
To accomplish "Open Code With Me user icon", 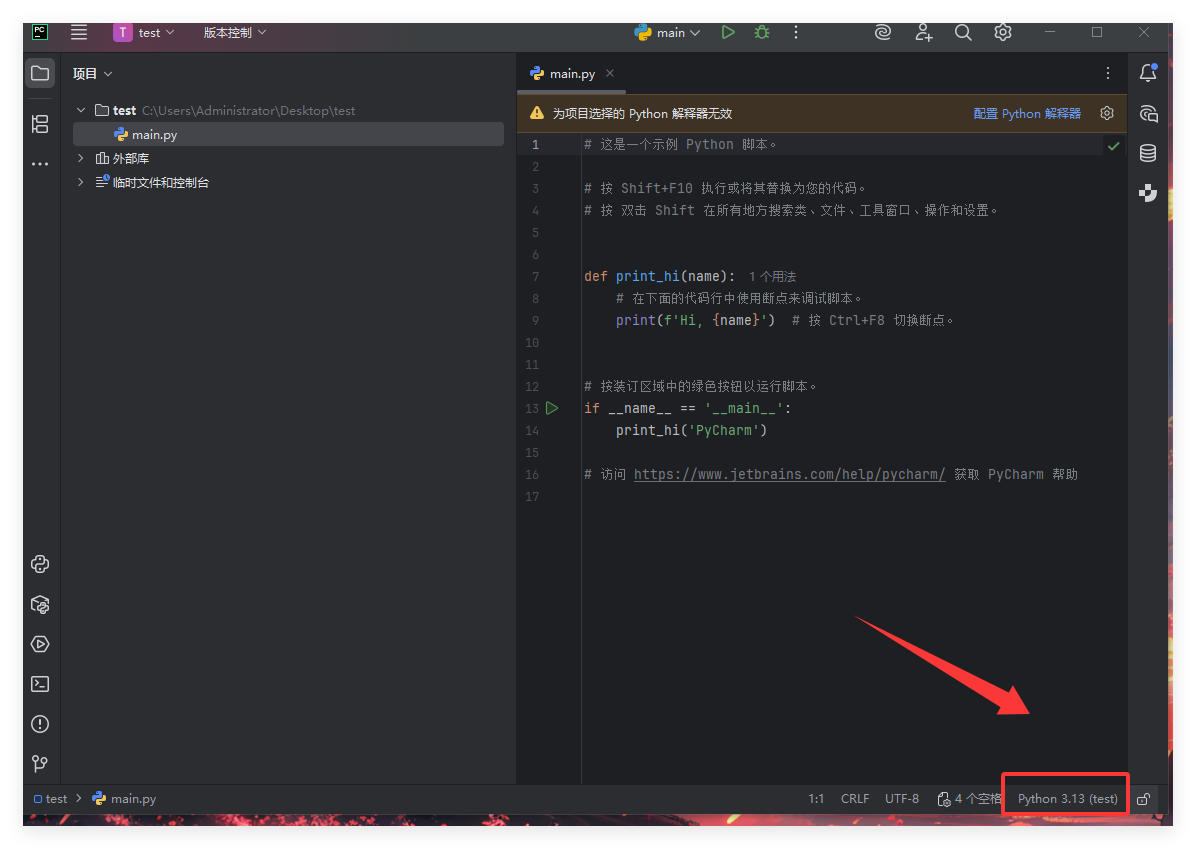I will pyautogui.click(x=923, y=32).
